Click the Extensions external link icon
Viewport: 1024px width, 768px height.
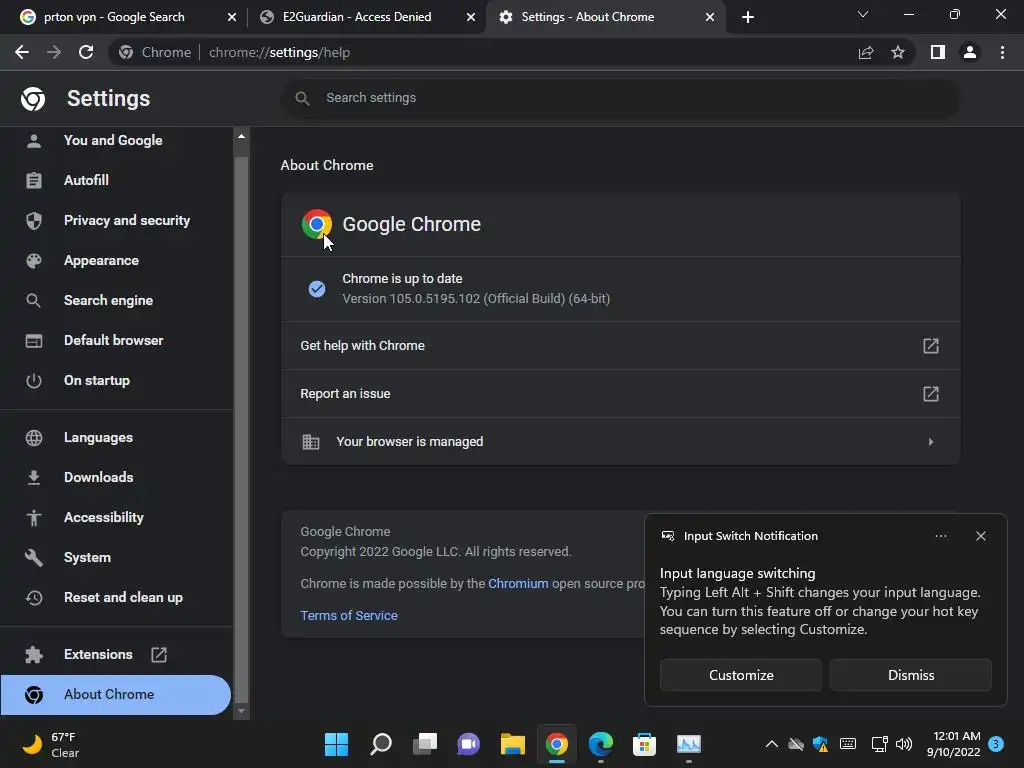(x=159, y=654)
